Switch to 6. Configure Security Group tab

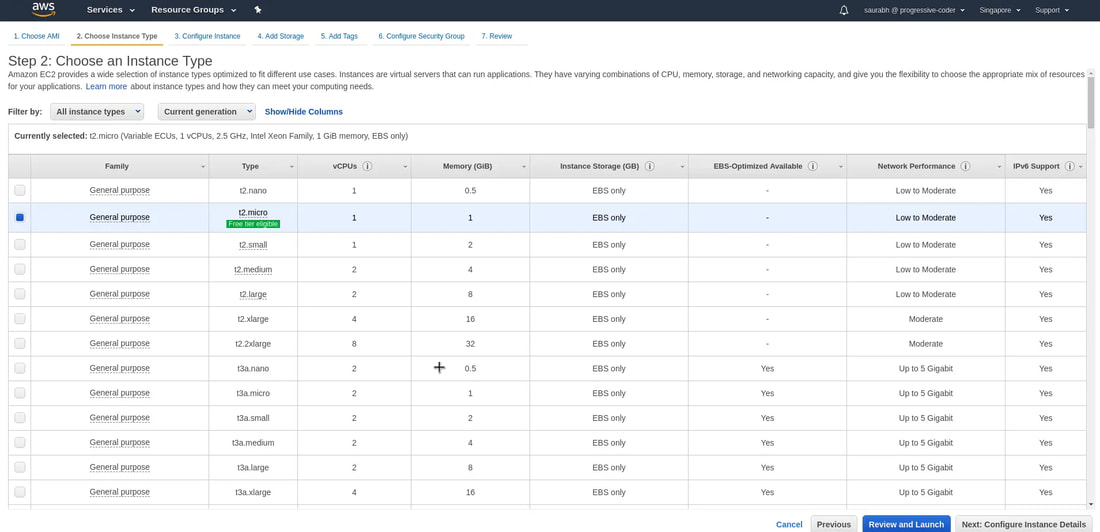421,36
